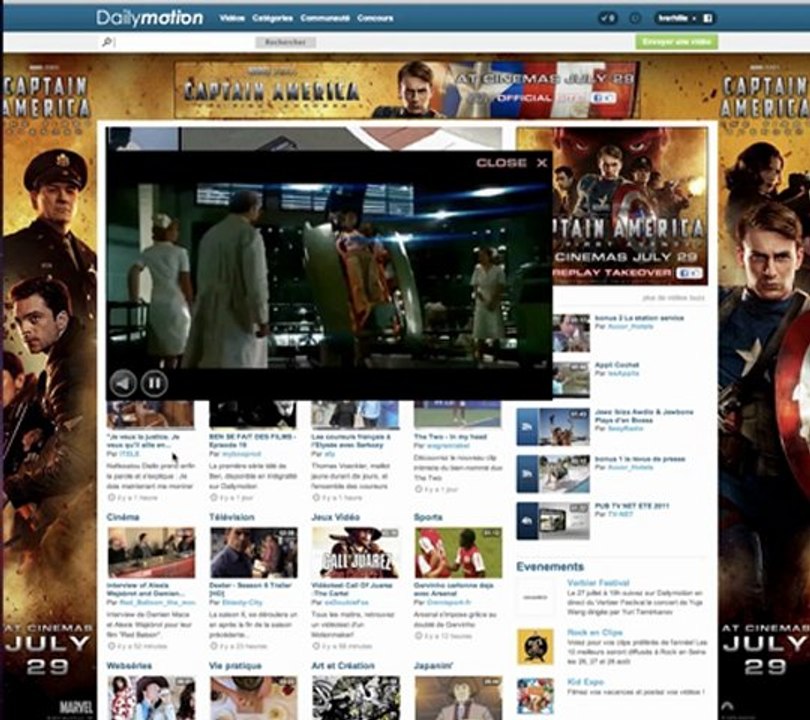
Task: Click the mute speaker button in overlay player
Action: click(123, 383)
